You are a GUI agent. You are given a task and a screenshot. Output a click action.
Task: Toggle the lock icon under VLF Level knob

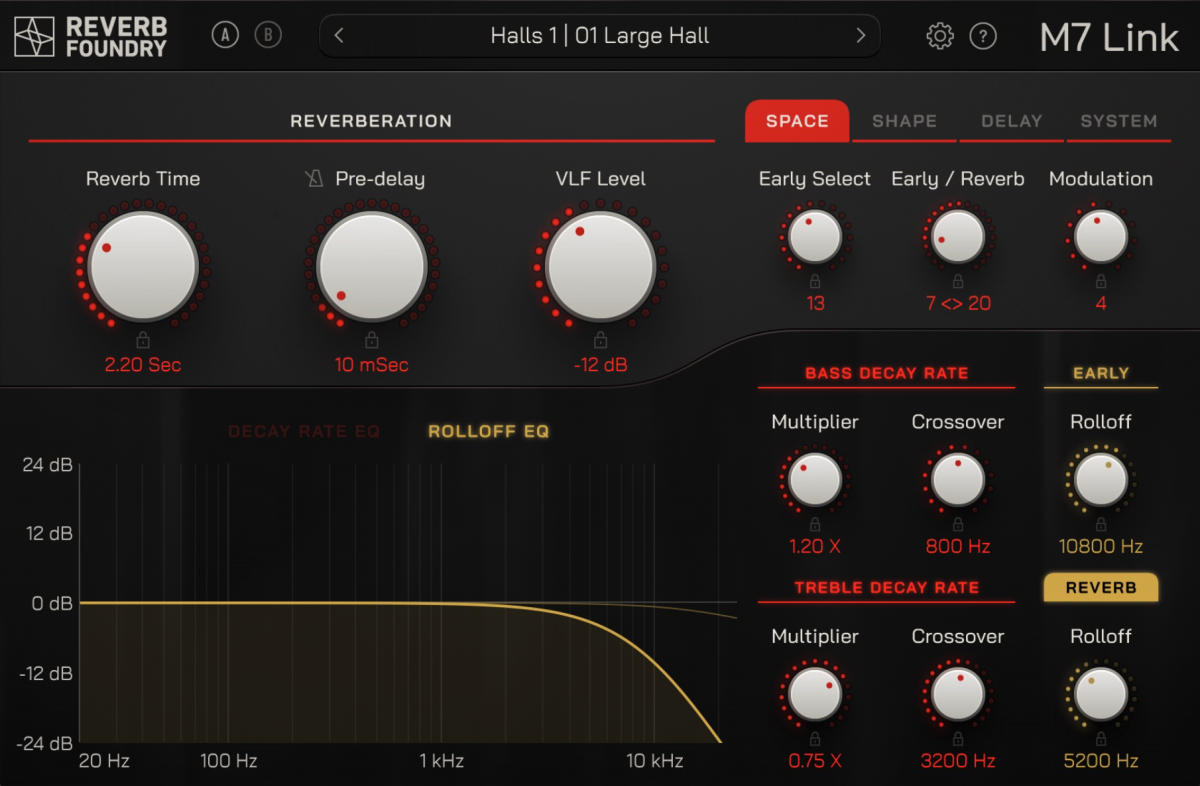[x=600, y=340]
